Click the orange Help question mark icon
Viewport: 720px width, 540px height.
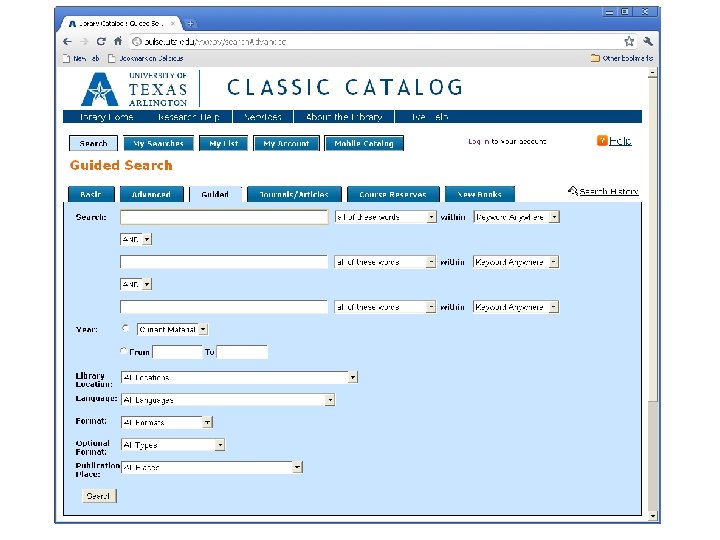tap(602, 141)
